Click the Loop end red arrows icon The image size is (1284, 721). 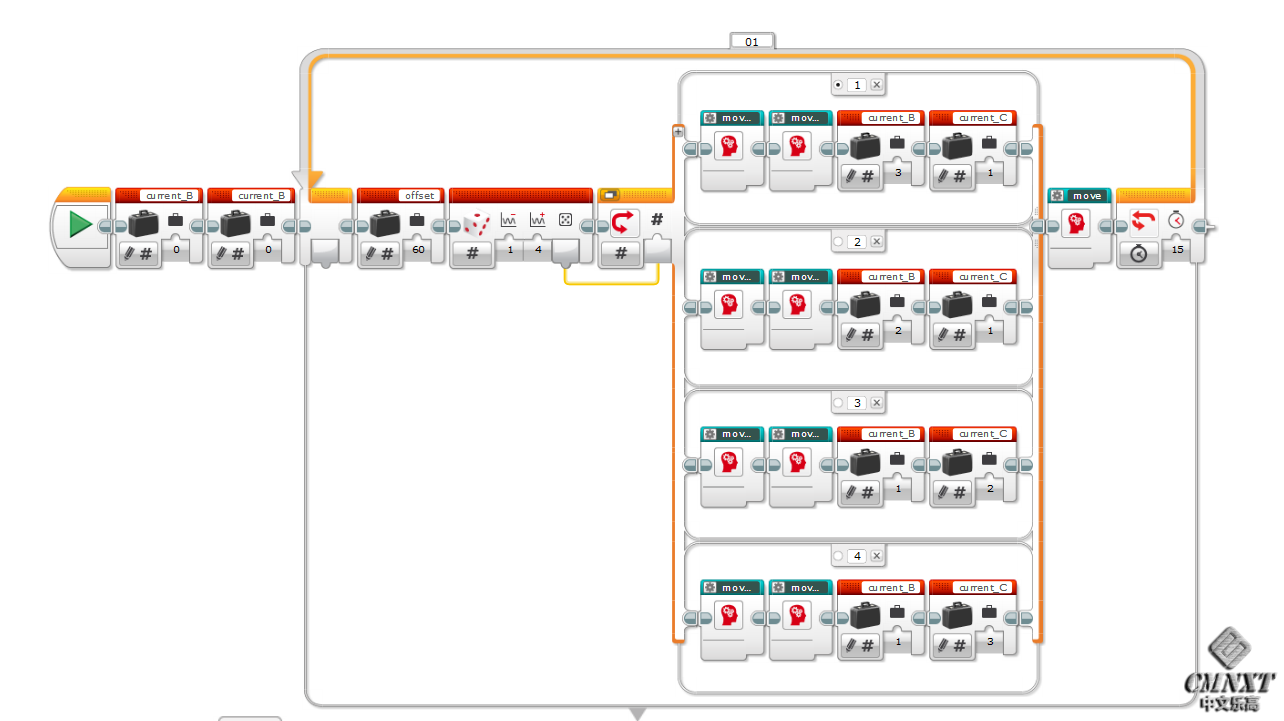(1144, 223)
